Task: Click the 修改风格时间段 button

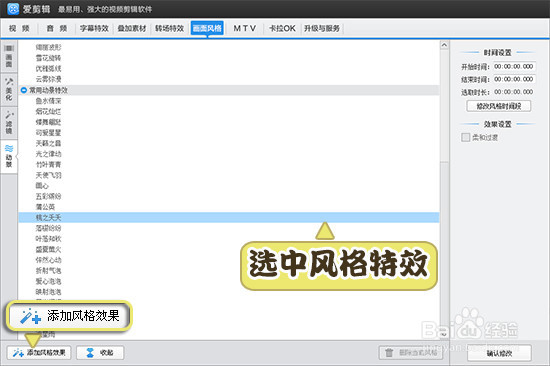Action: pos(498,106)
